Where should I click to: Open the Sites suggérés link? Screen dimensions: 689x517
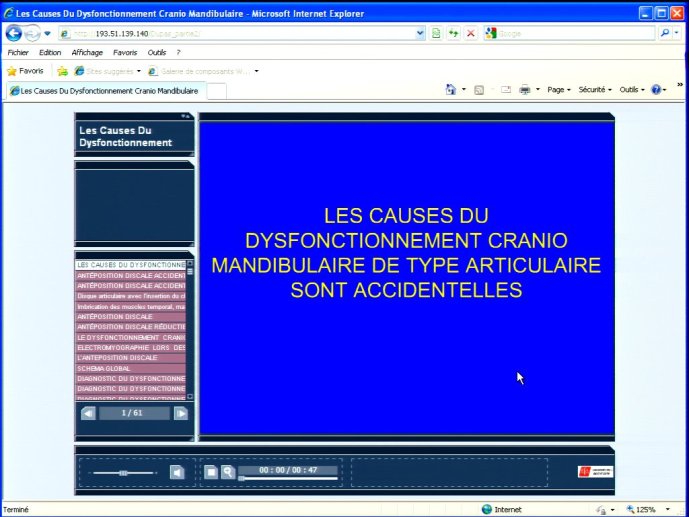point(107,71)
